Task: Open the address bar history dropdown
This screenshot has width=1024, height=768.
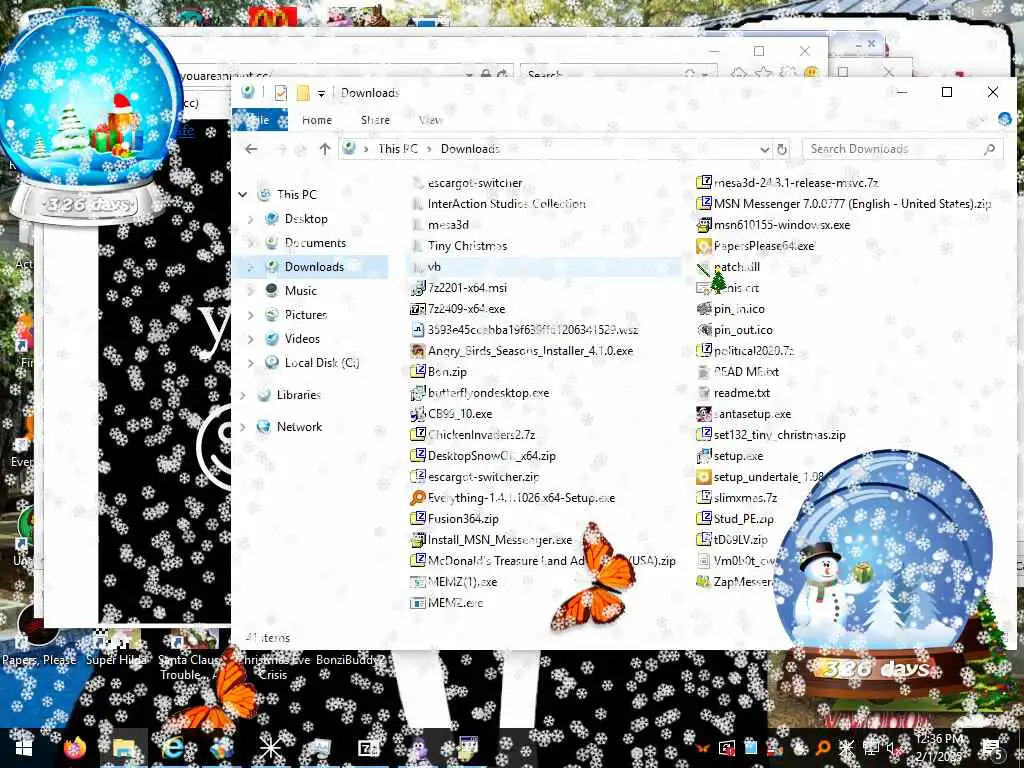Action: coord(765,149)
